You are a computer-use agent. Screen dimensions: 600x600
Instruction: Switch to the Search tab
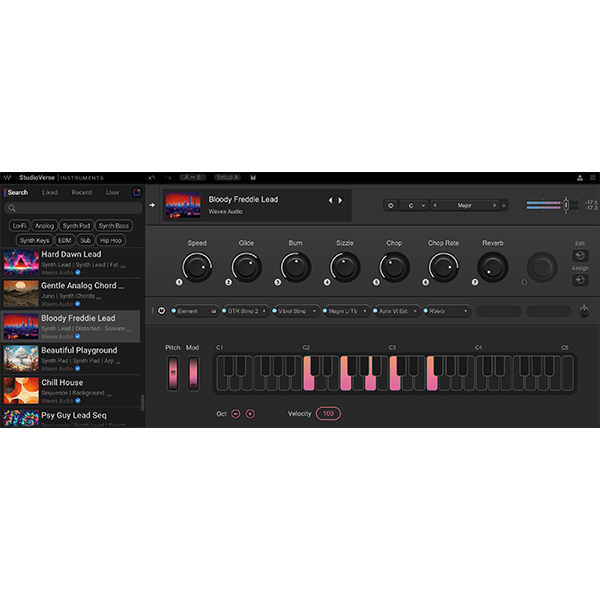point(18,192)
